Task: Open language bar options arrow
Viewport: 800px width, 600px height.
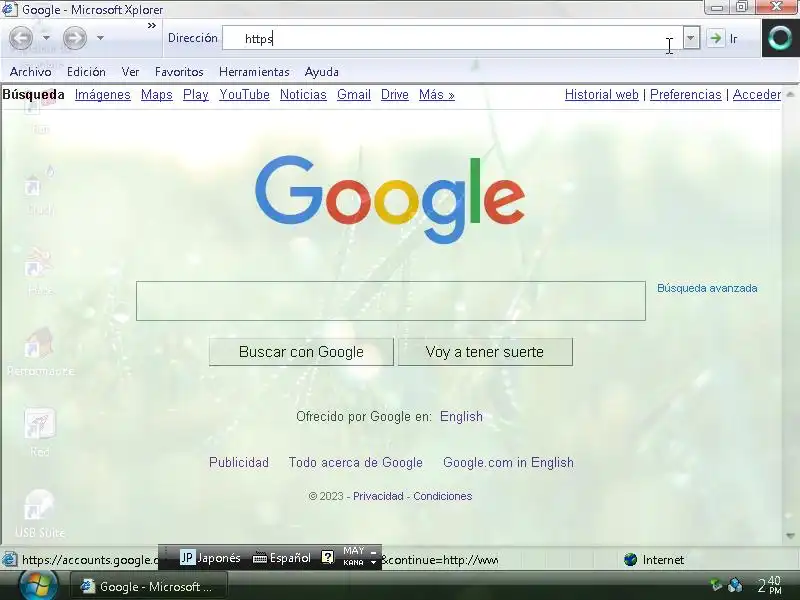Action: [373, 563]
